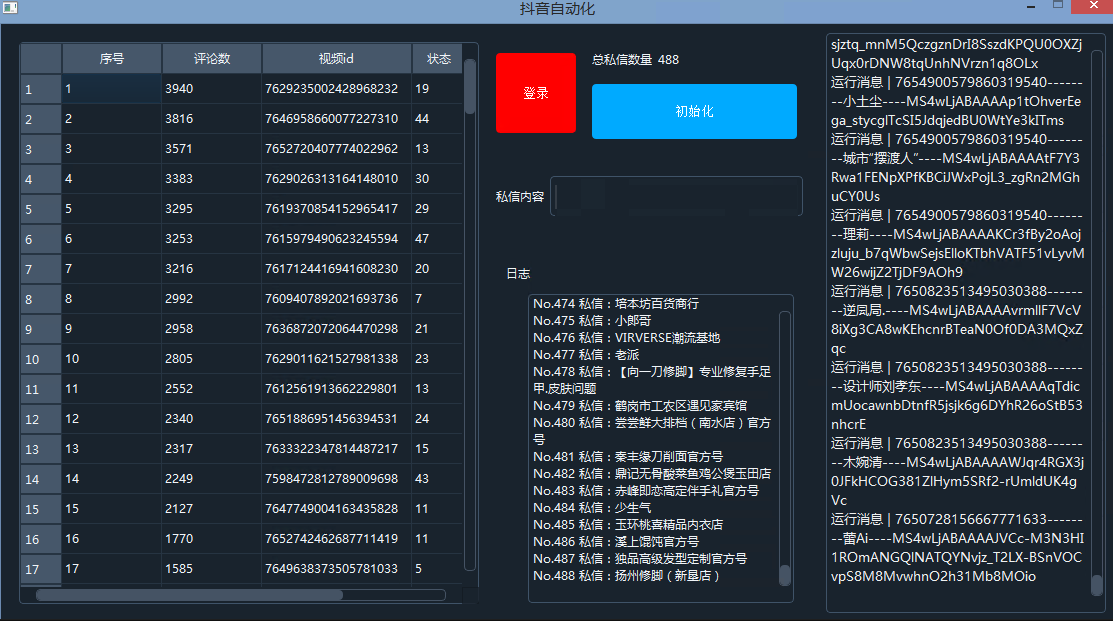Click comment count cell 2958
This screenshot has width=1113, height=621.
point(212,329)
